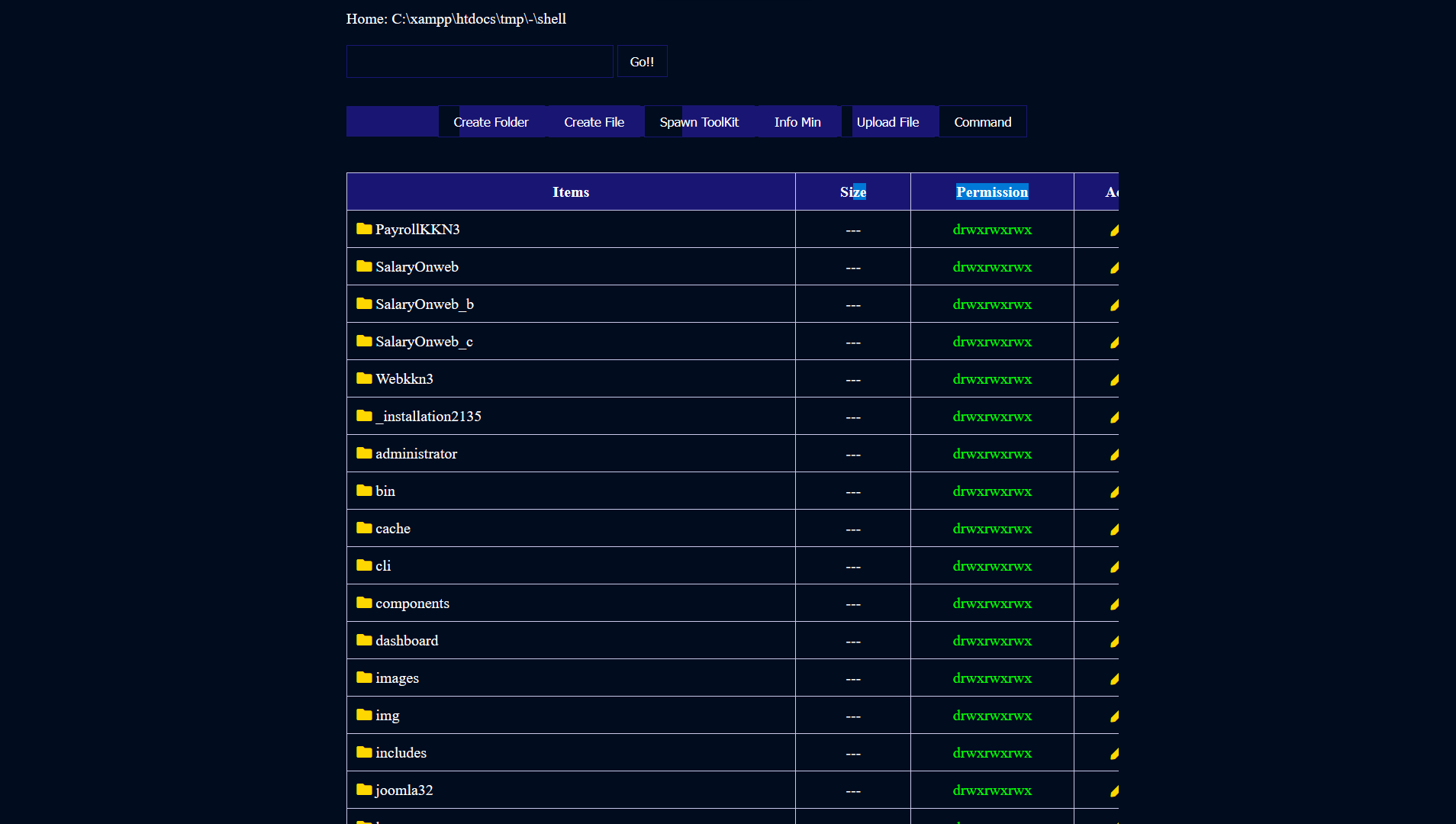This screenshot has height=824, width=1456.
Task: Click the drwxrwxrwx permission for PayrollKKN3
Action: tap(992, 230)
